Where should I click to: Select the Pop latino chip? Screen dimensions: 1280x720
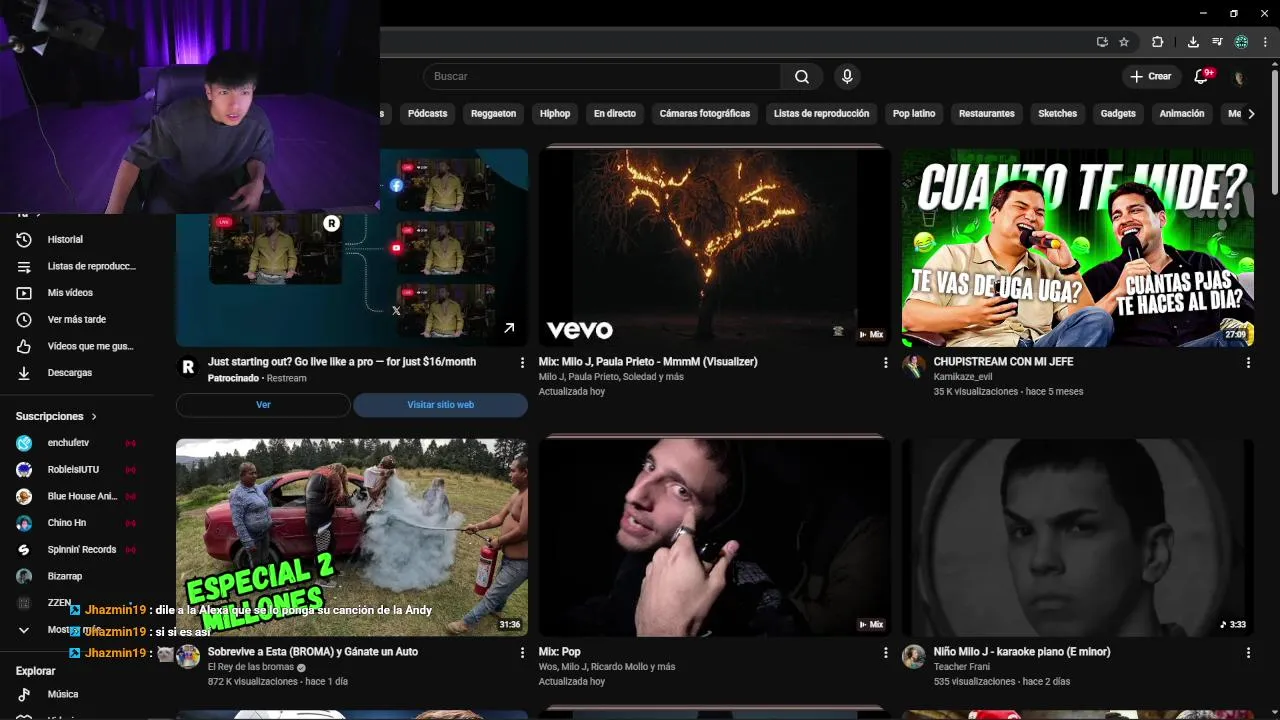click(914, 114)
